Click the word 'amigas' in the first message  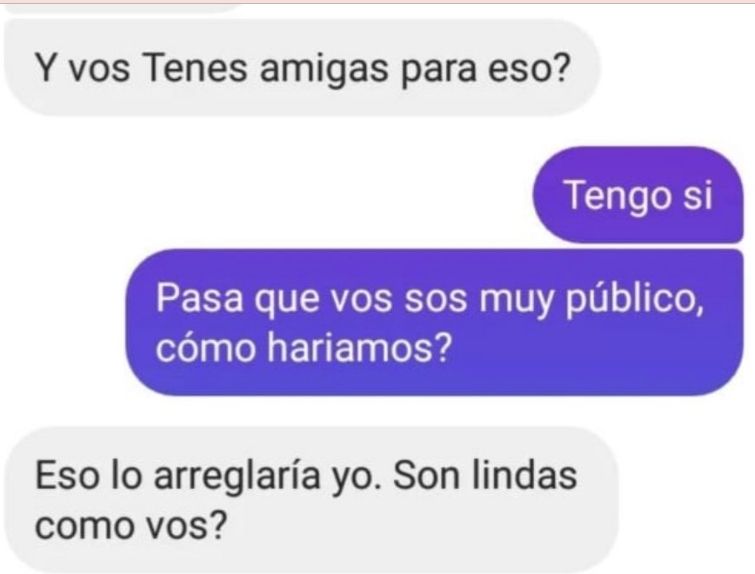click(x=324, y=68)
